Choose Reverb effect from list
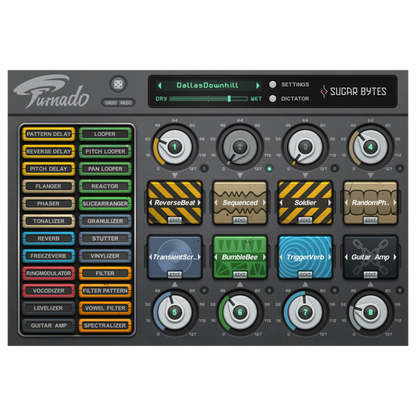The image size is (416, 416). coord(49,238)
